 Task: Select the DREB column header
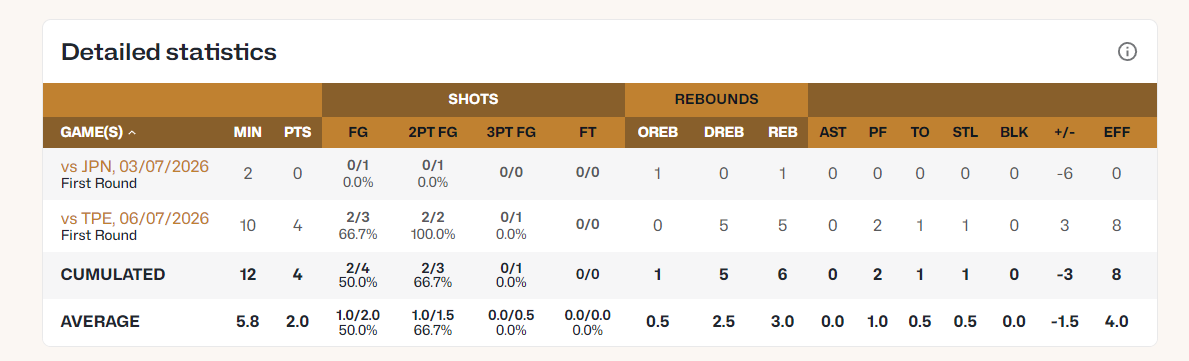(x=723, y=132)
